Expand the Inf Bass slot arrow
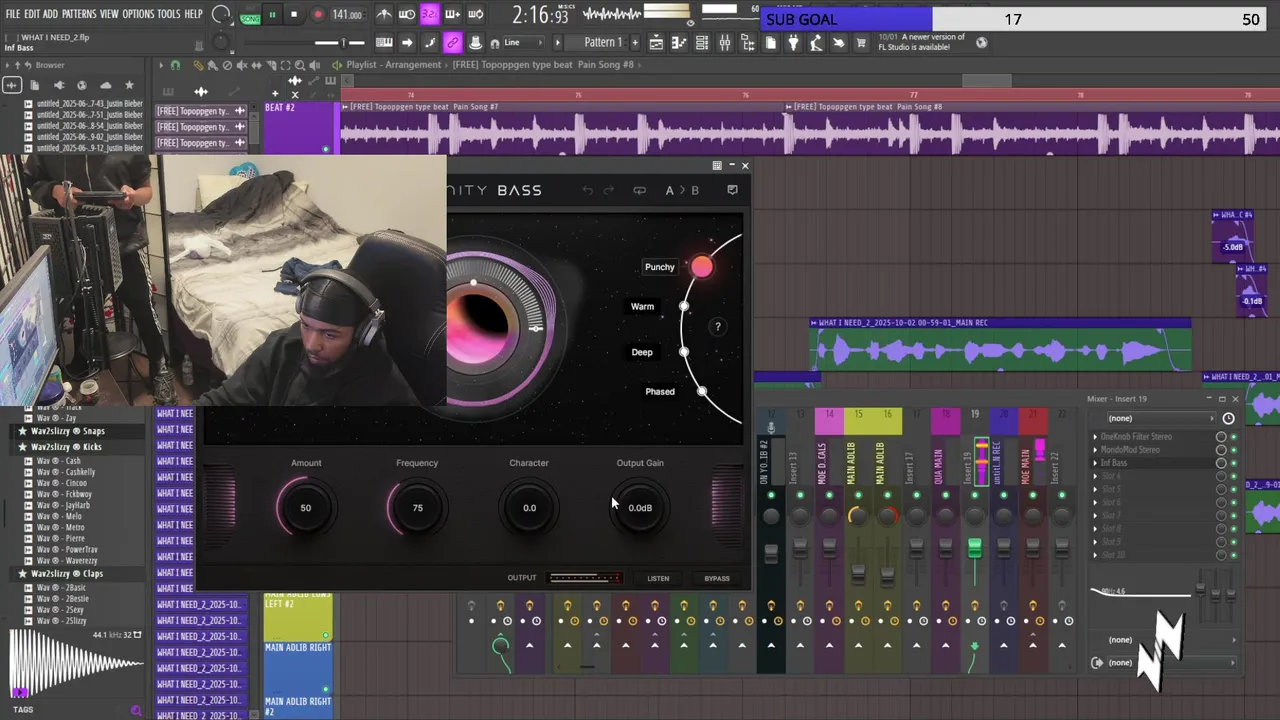 pos(1095,463)
